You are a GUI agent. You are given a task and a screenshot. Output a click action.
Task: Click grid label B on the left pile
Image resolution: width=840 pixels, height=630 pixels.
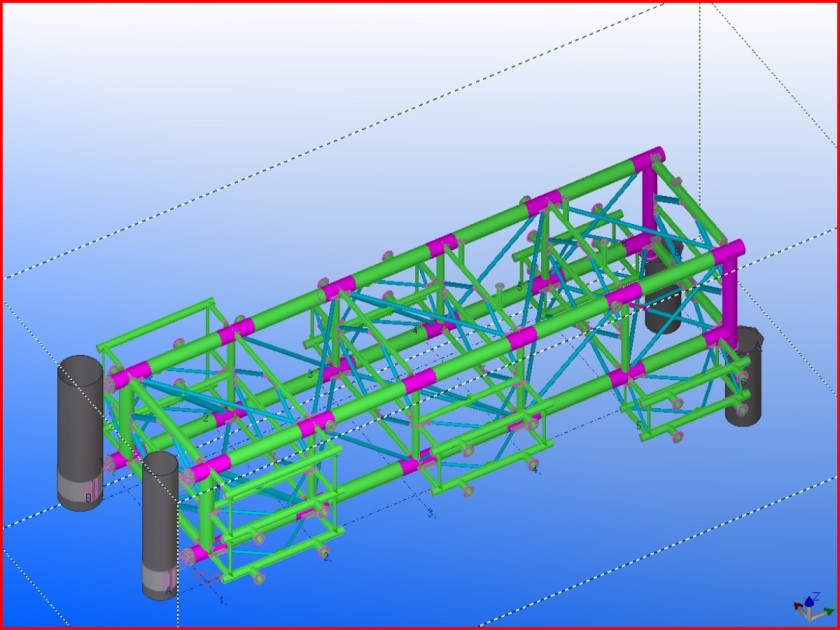coord(88,497)
